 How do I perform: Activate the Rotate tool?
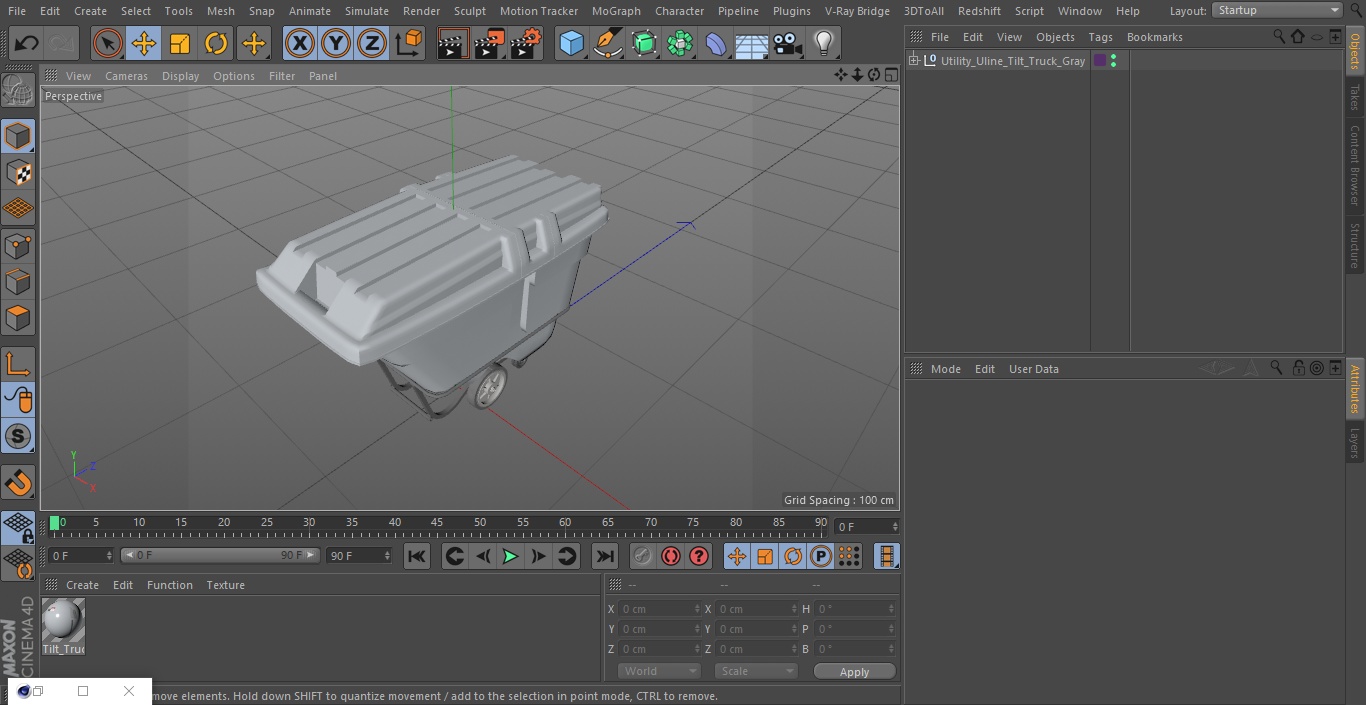pos(216,43)
